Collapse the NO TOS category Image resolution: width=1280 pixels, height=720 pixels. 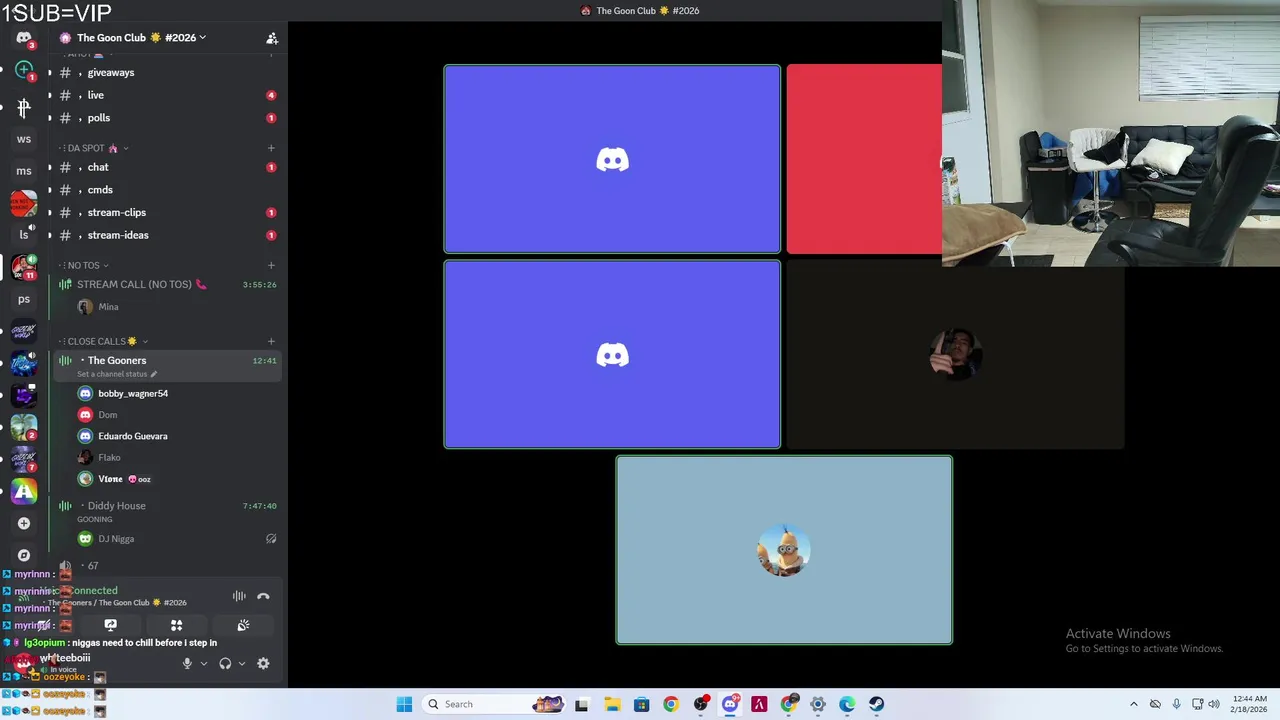click(85, 265)
